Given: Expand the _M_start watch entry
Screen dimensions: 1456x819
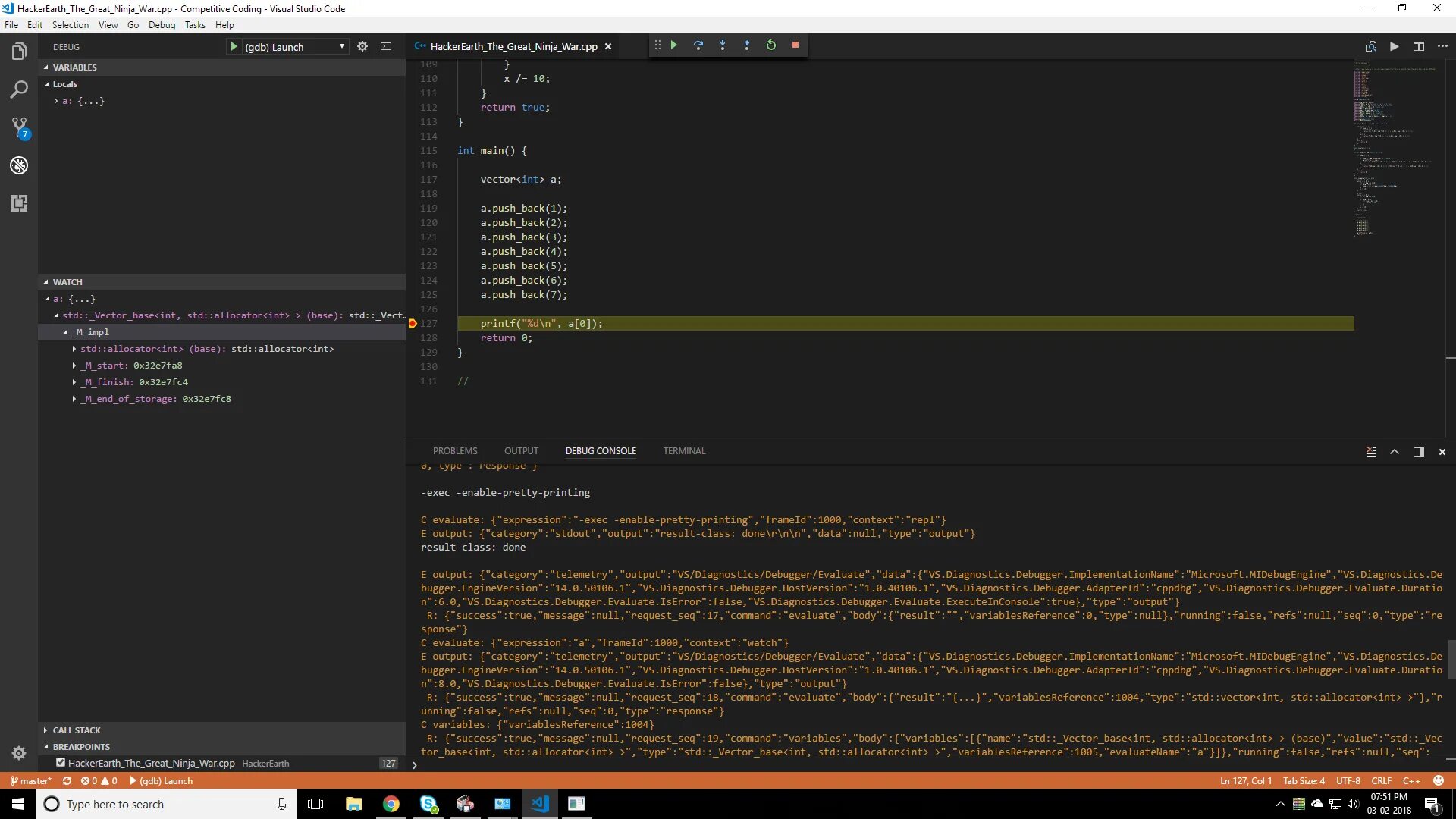Looking at the screenshot, I should [74, 366].
